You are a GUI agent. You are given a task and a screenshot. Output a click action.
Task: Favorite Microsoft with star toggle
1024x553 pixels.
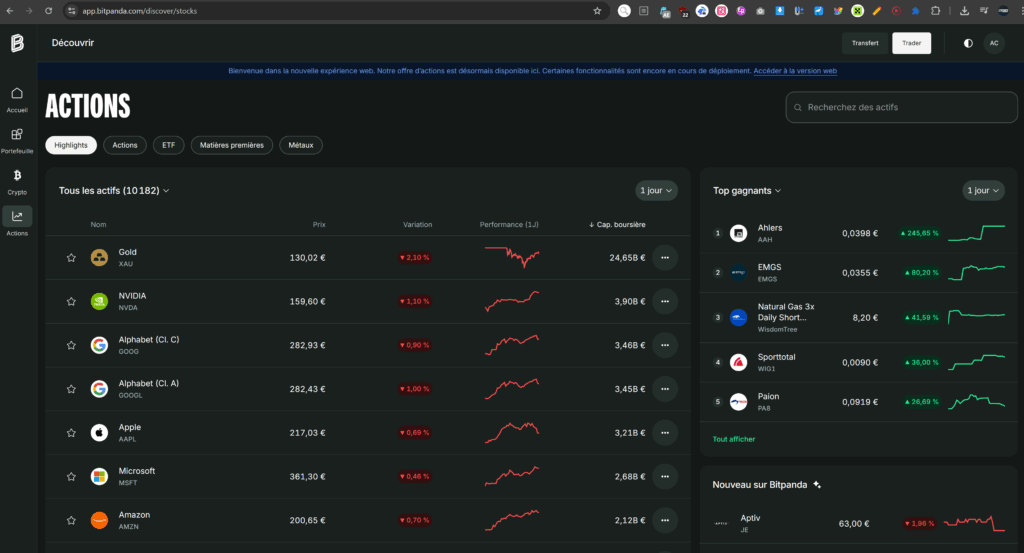point(71,476)
